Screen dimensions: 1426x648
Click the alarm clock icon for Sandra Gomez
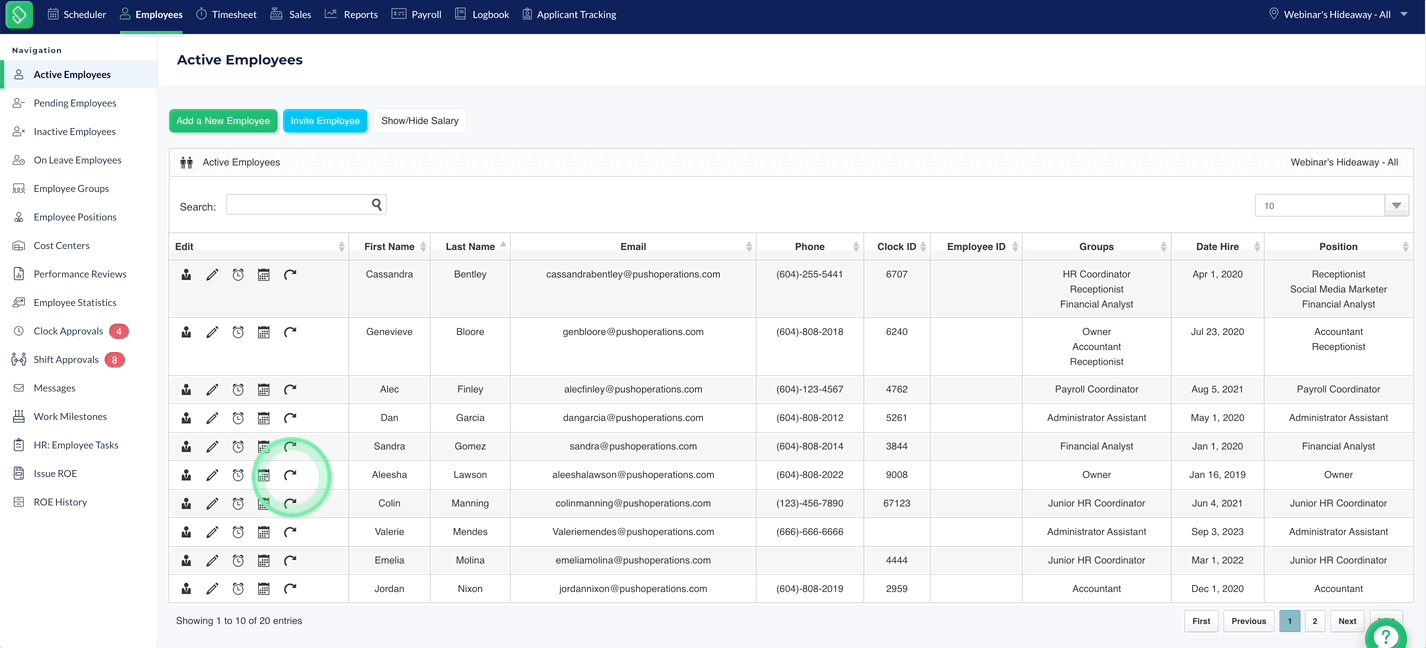click(x=238, y=447)
